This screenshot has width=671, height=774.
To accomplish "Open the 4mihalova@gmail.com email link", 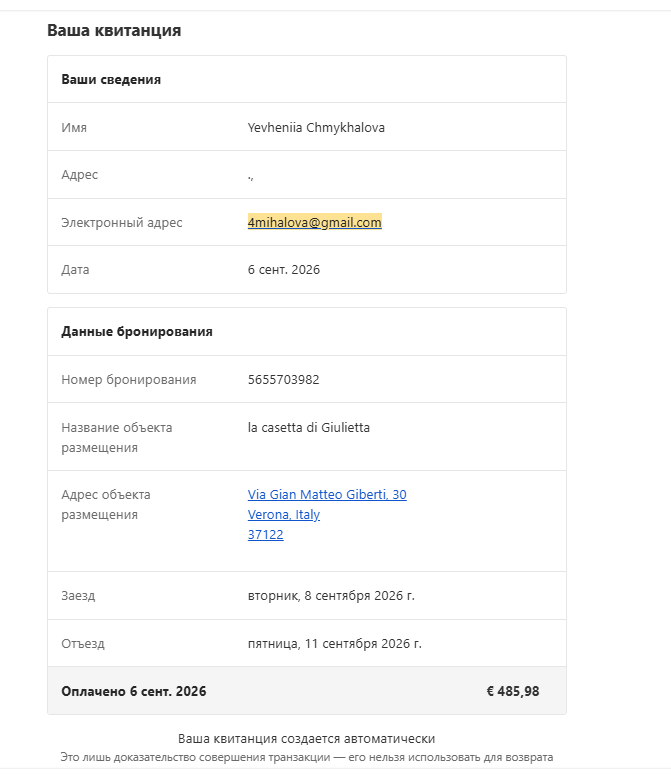I will pyautogui.click(x=315, y=222).
